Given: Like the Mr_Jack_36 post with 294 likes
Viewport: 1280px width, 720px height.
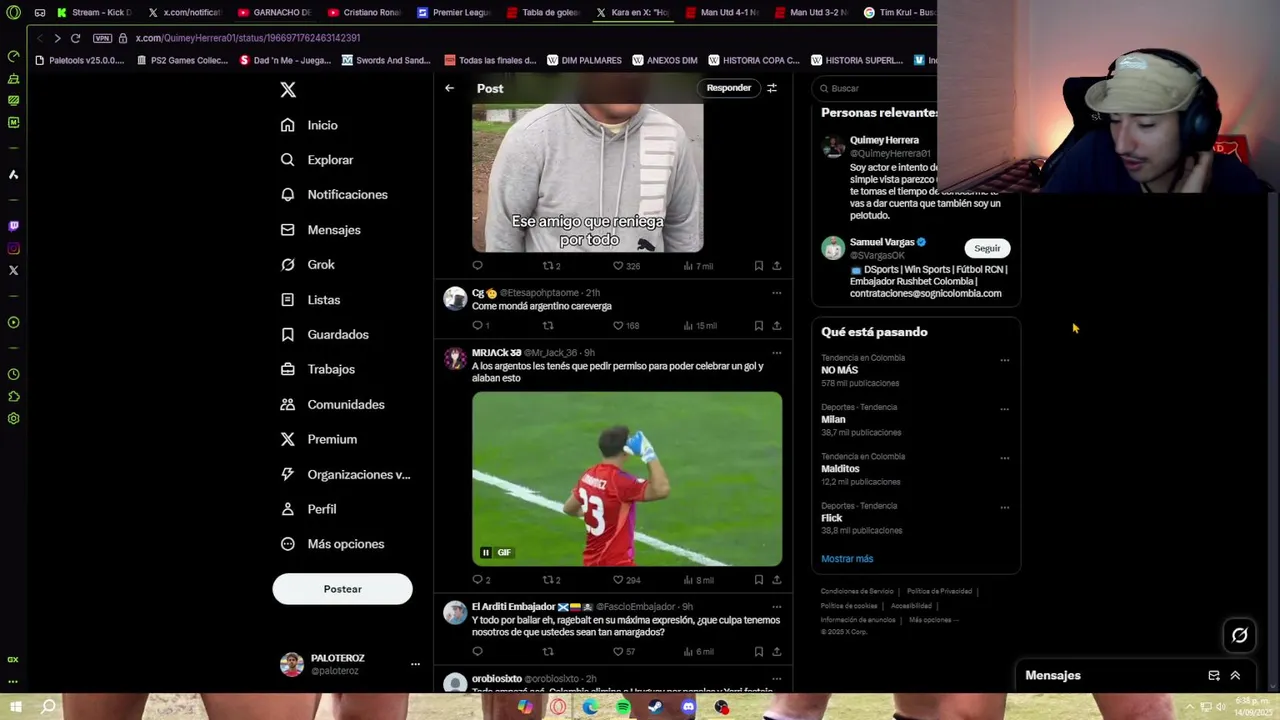Looking at the screenshot, I should point(626,579).
